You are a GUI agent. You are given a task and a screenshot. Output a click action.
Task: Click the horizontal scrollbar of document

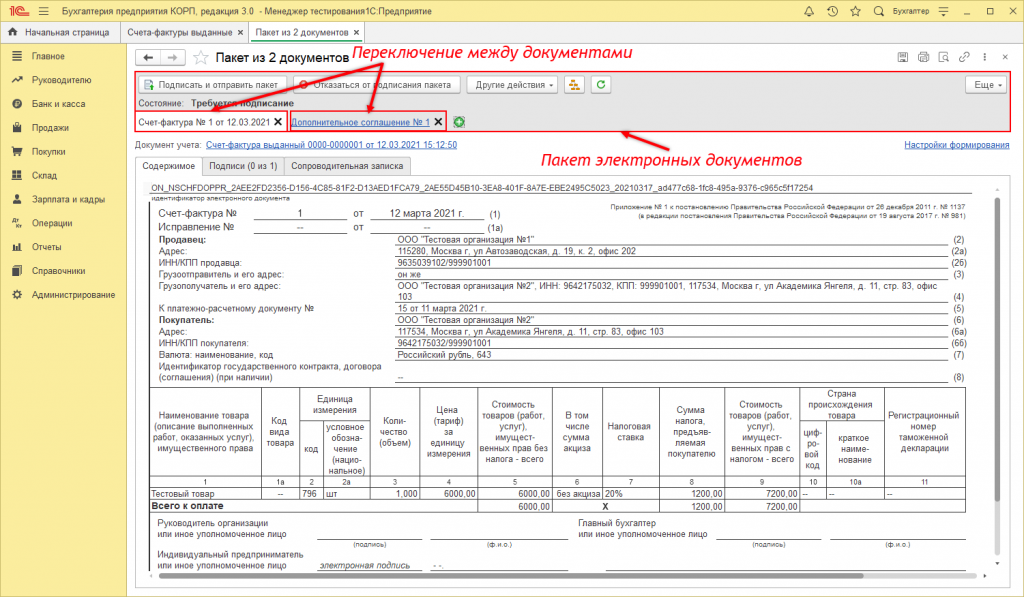click(511, 576)
